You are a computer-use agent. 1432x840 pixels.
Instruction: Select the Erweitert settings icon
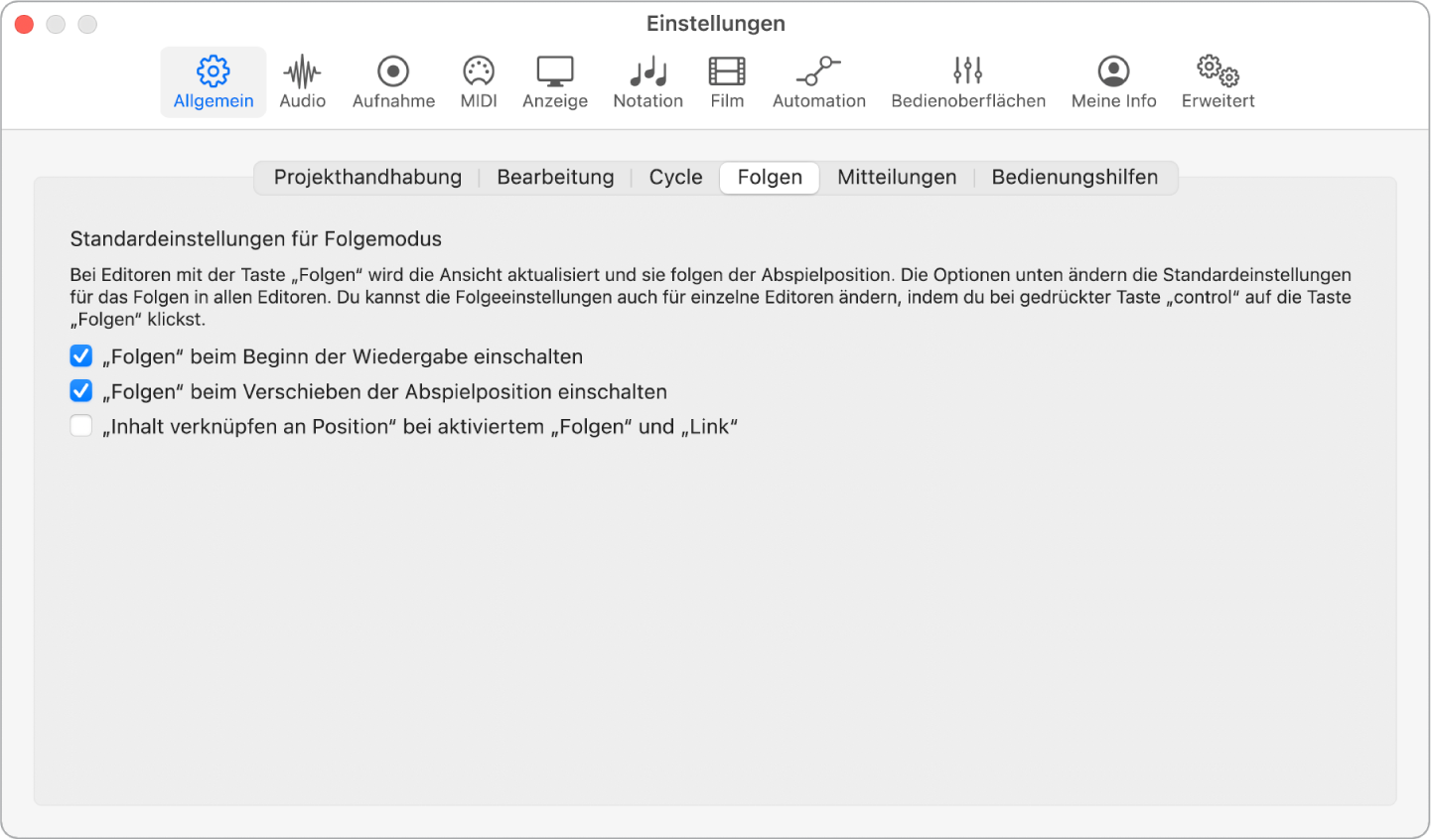tap(1217, 79)
